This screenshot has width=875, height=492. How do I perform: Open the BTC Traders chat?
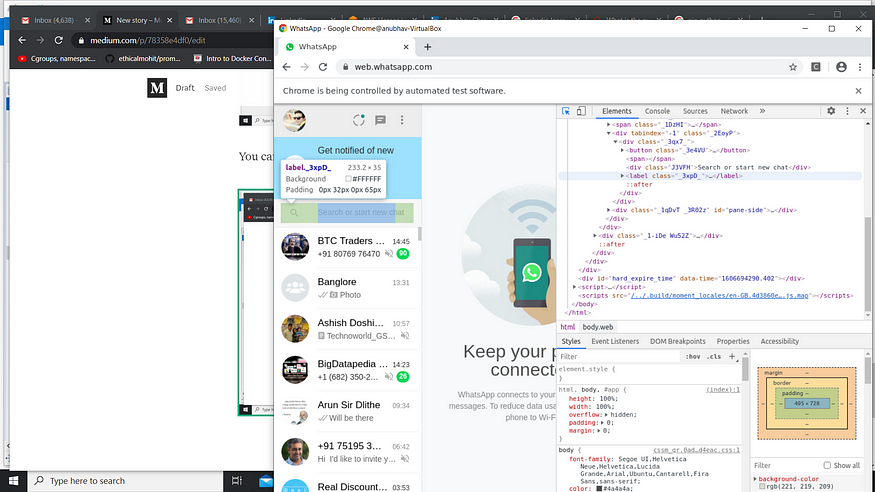click(x=347, y=247)
